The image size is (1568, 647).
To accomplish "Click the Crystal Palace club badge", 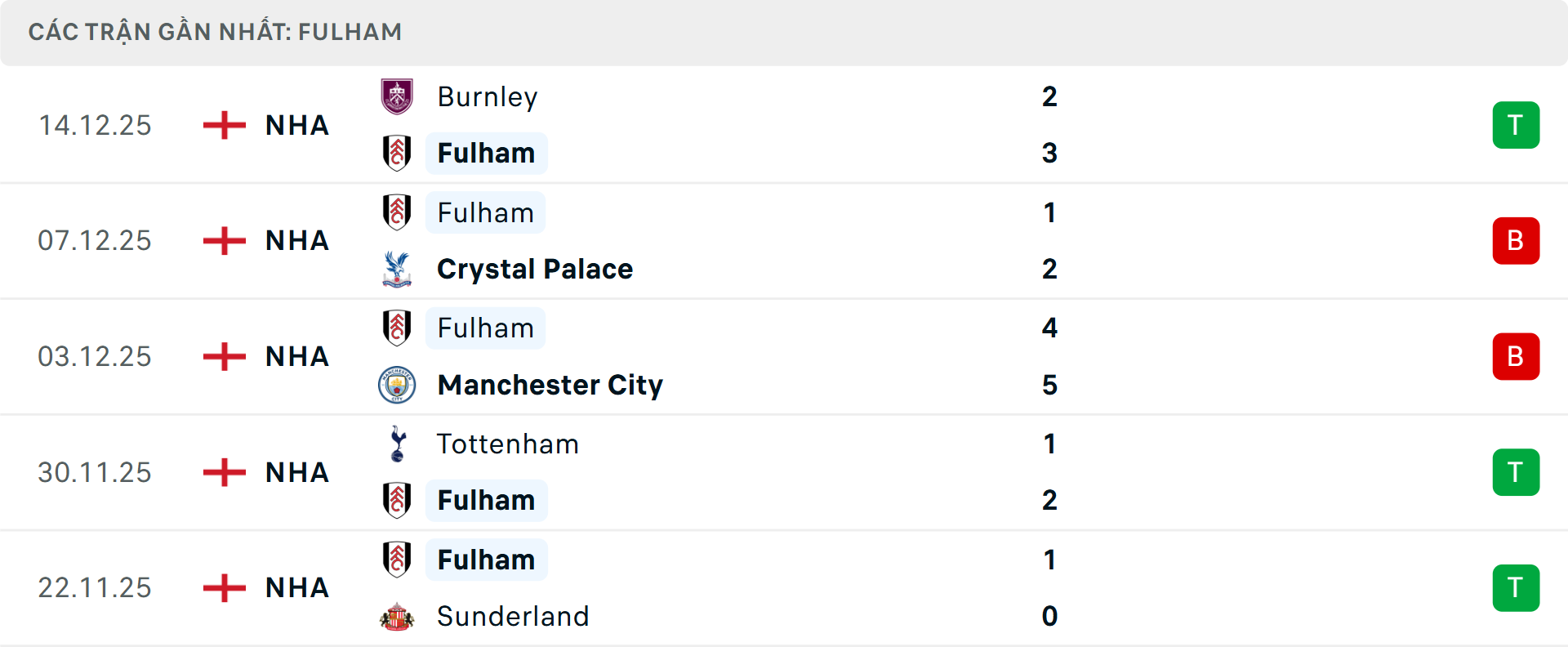I will (x=397, y=269).
